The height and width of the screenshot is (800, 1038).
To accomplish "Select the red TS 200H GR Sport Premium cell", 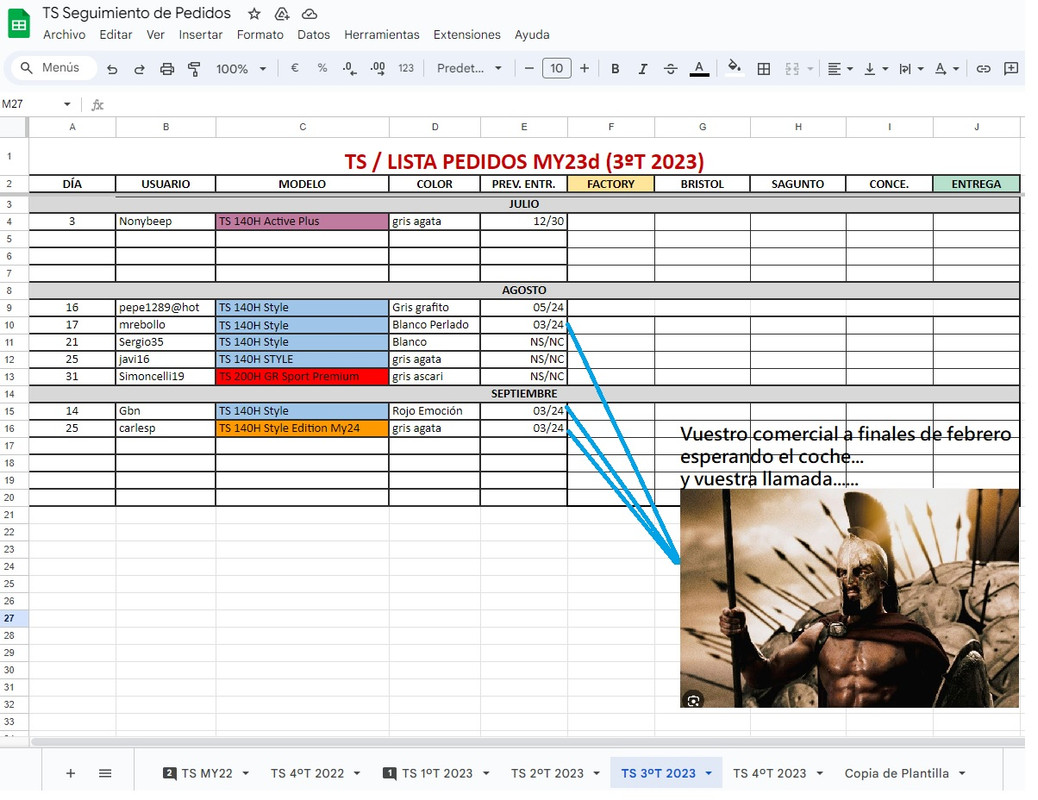I will pyautogui.click(x=302, y=376).
